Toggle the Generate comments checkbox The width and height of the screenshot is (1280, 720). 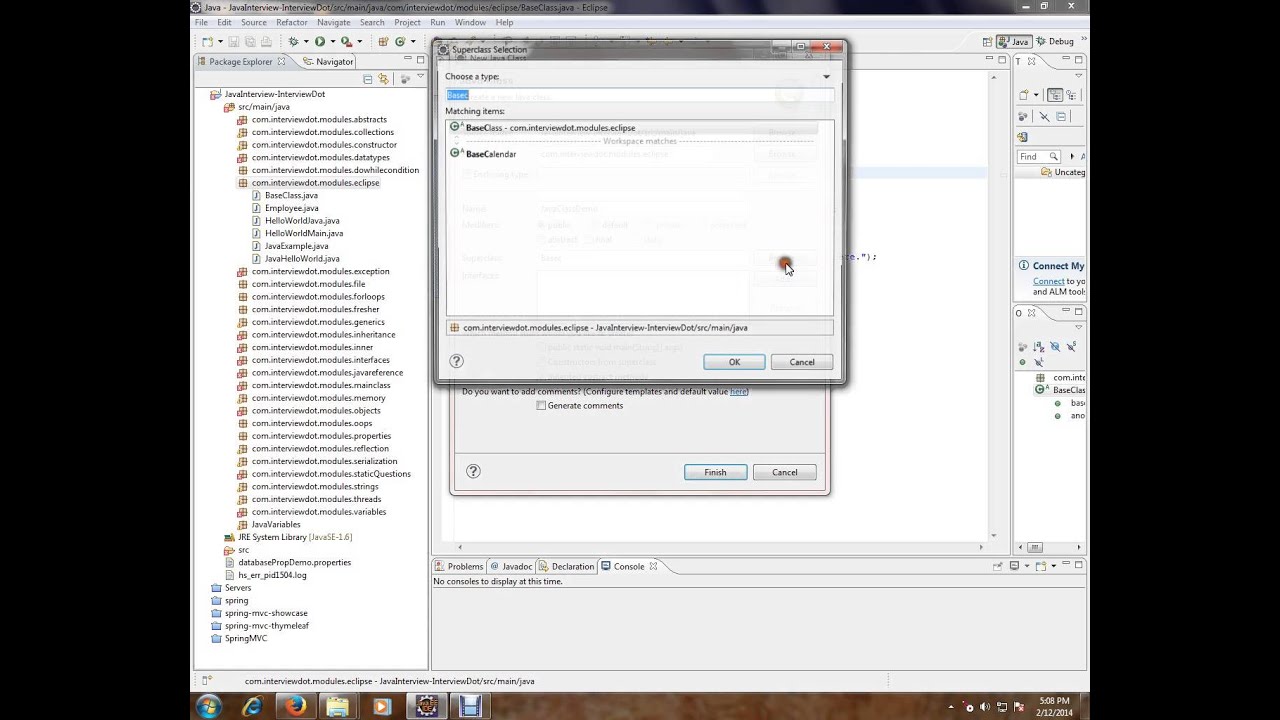[541, 406]
